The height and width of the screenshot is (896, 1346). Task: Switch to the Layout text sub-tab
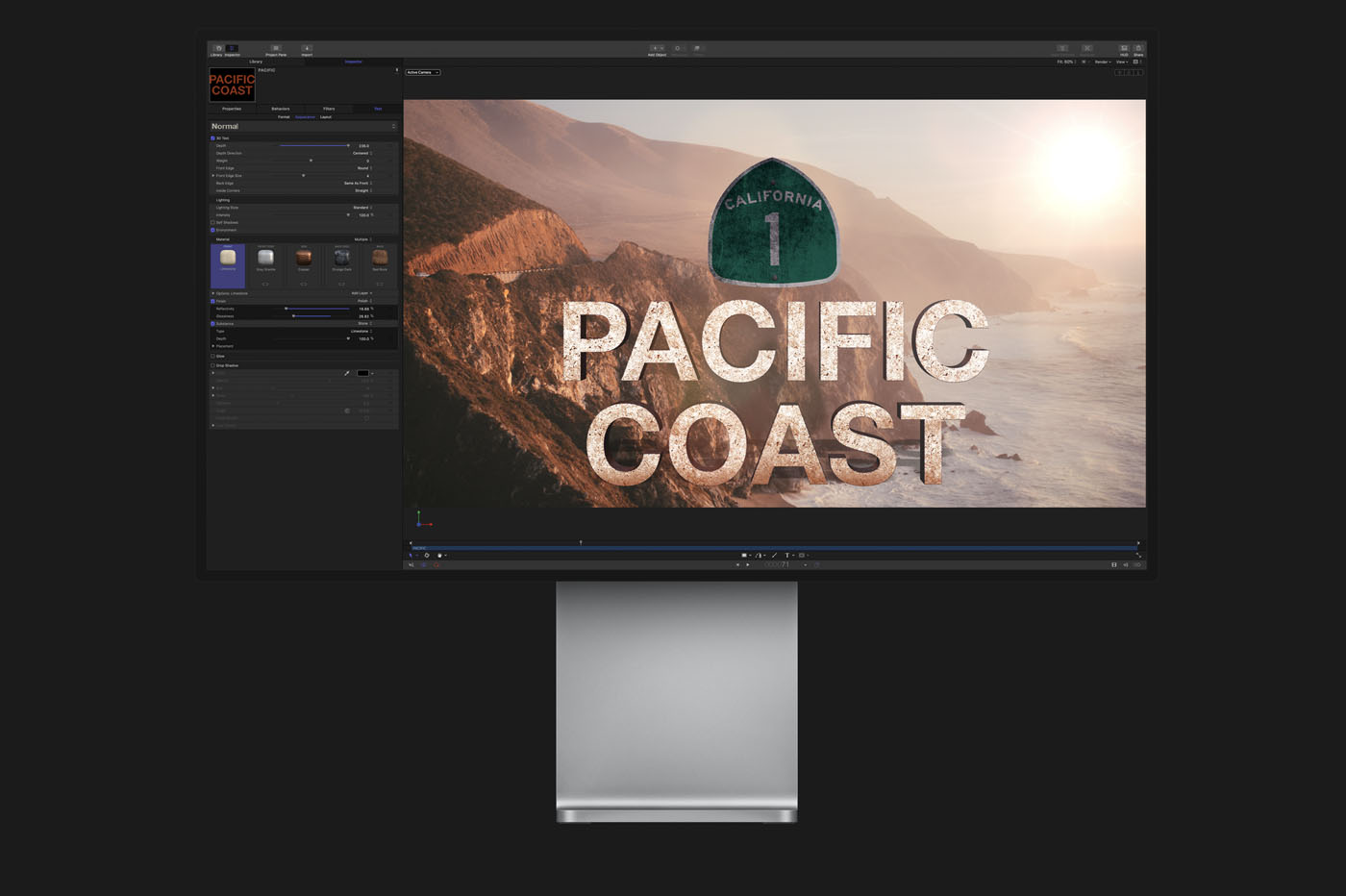coord(326,117)
